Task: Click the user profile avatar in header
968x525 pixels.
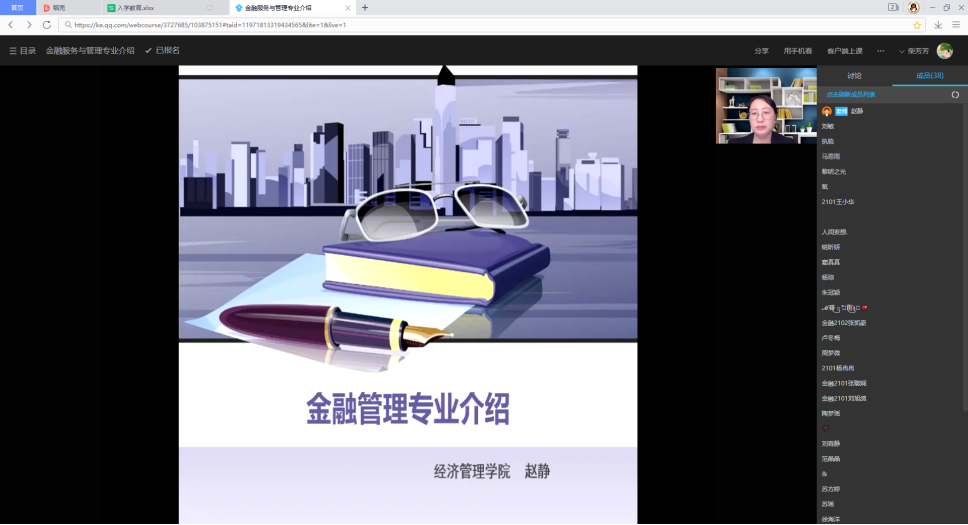Action: coord(944,51)
